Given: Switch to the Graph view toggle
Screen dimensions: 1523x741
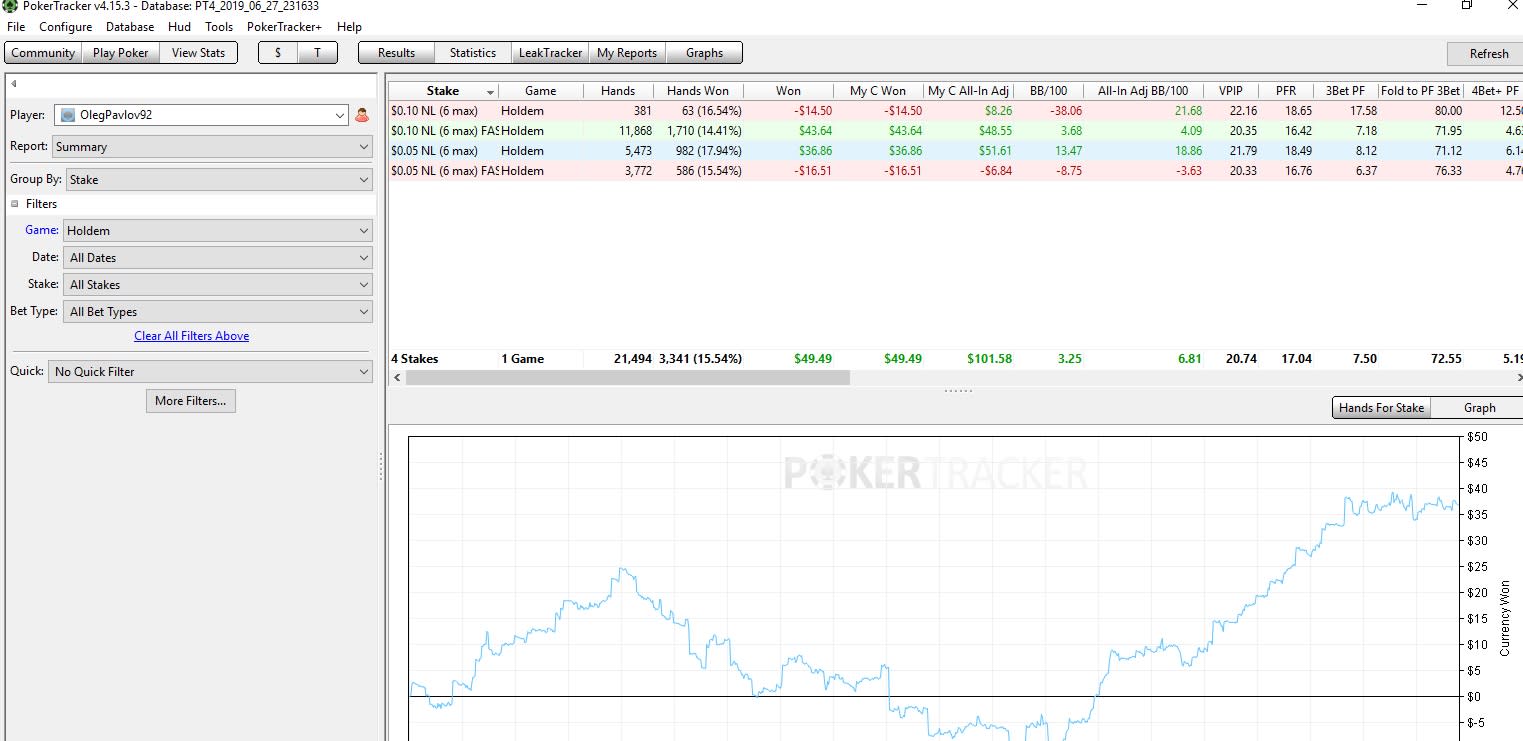Looking at the screenshot, I should coord(1479,408).
